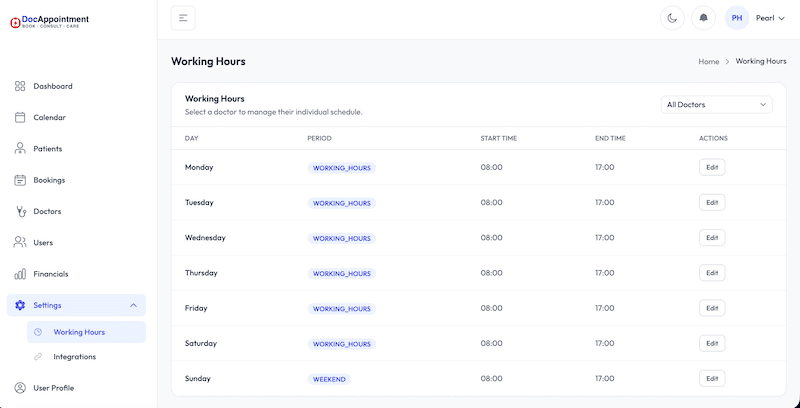Edit Saturday working hours
The height and width of the screenshot is (408, 800).
(712, 343)
